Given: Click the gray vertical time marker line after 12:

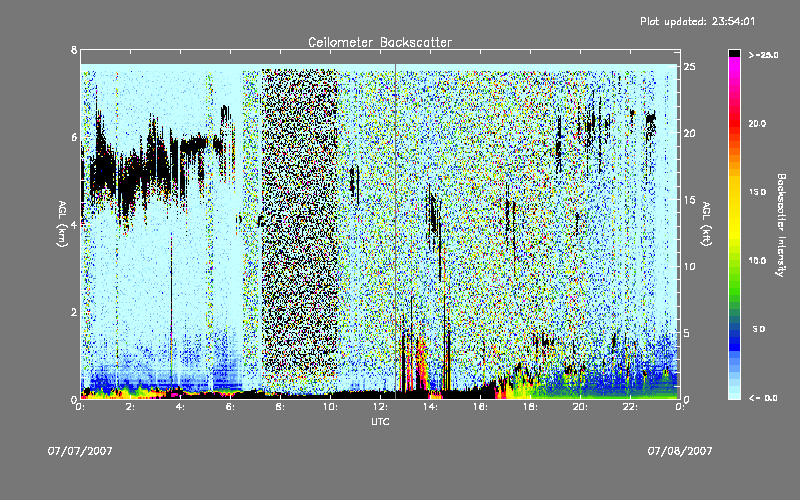Looking at the screenshot, I should coord(395,231).
